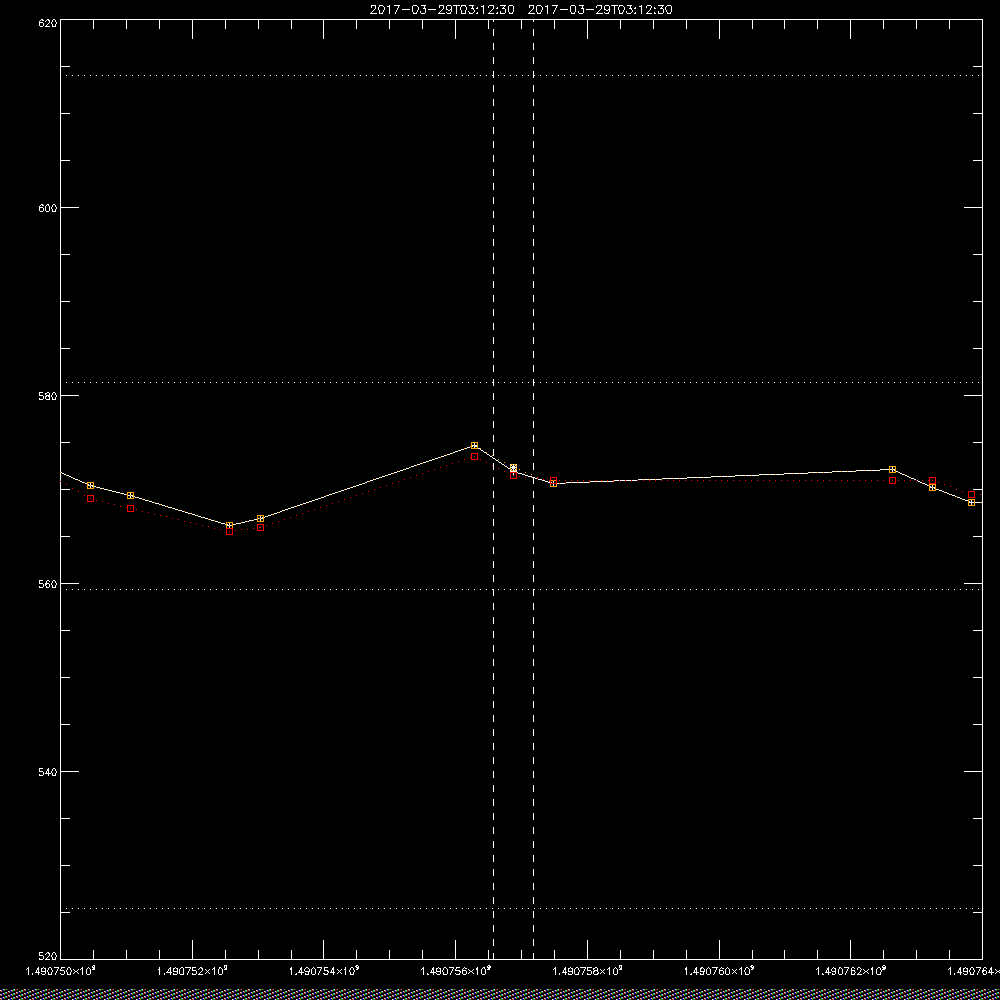Click x-axis label 1.490752×10⁹

tap(192, 971)
